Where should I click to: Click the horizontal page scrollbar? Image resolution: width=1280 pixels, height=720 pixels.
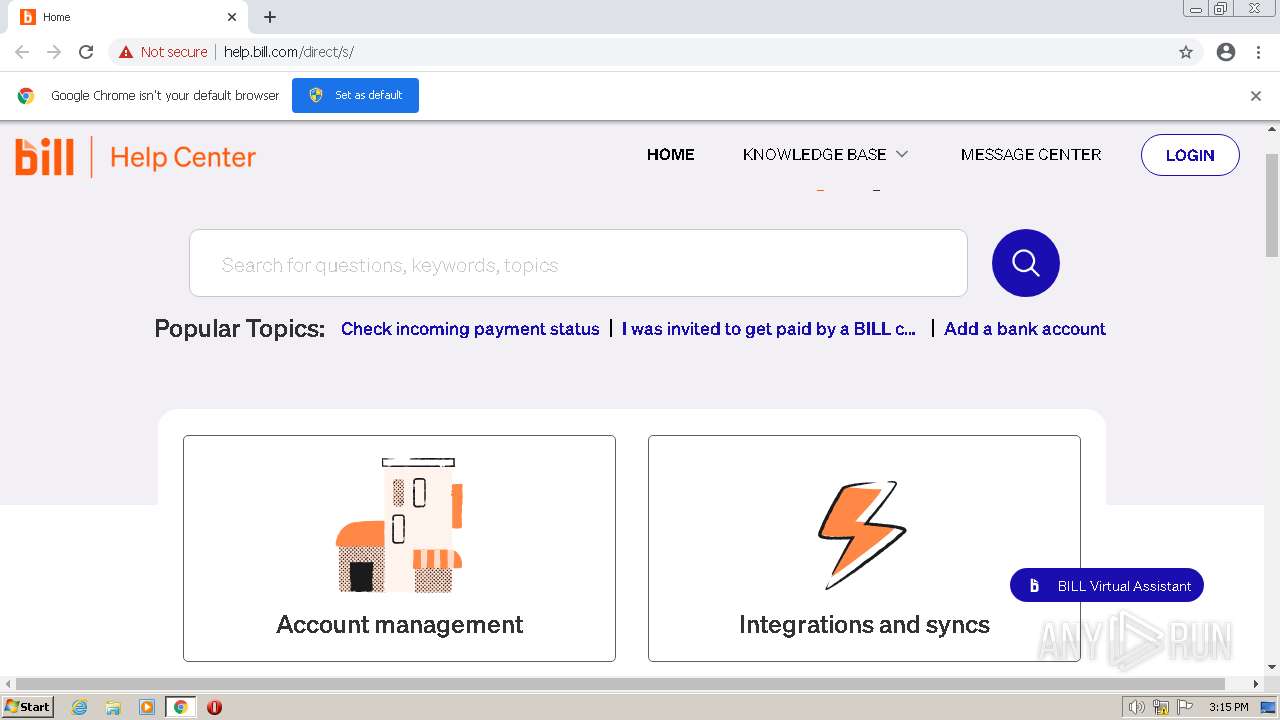point(620,684)
